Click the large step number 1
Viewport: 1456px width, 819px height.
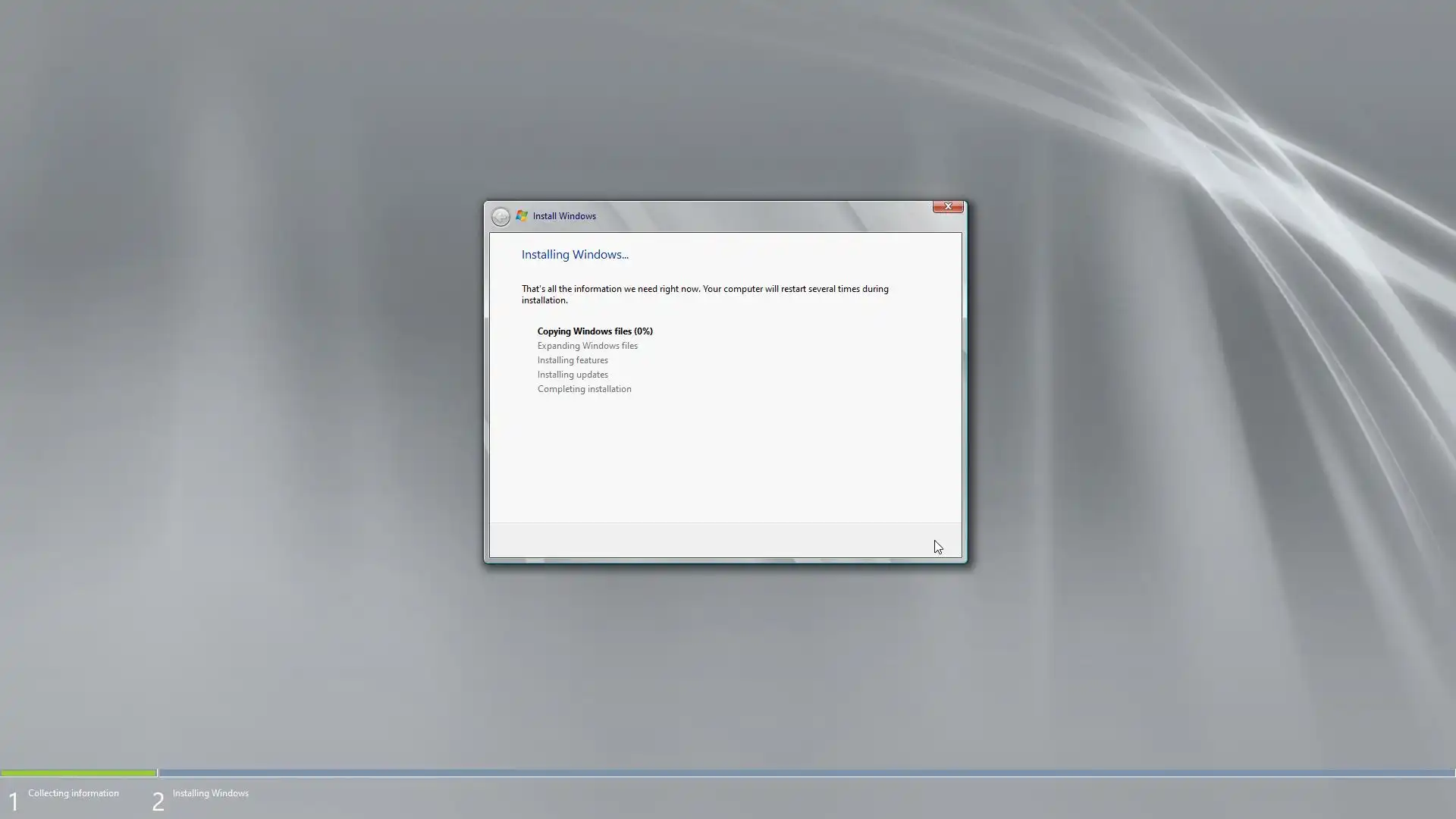click(x=13, y=802)
